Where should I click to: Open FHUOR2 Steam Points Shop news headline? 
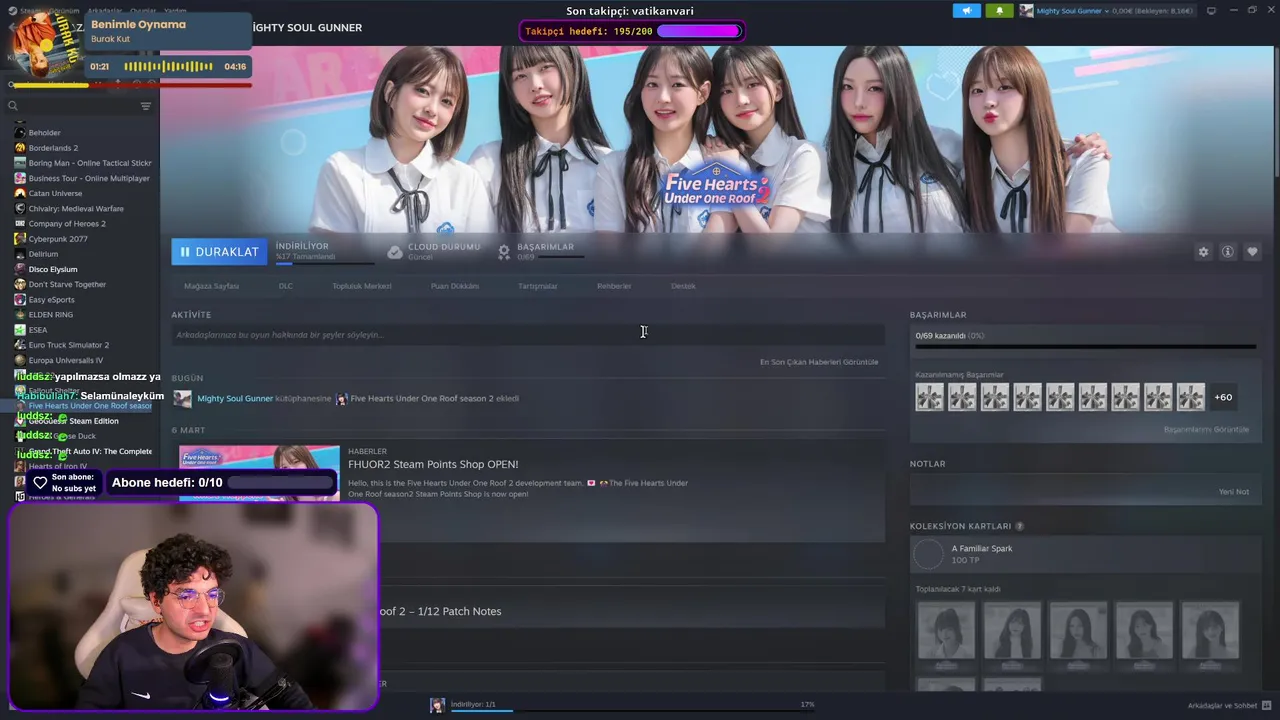(433, 464)
